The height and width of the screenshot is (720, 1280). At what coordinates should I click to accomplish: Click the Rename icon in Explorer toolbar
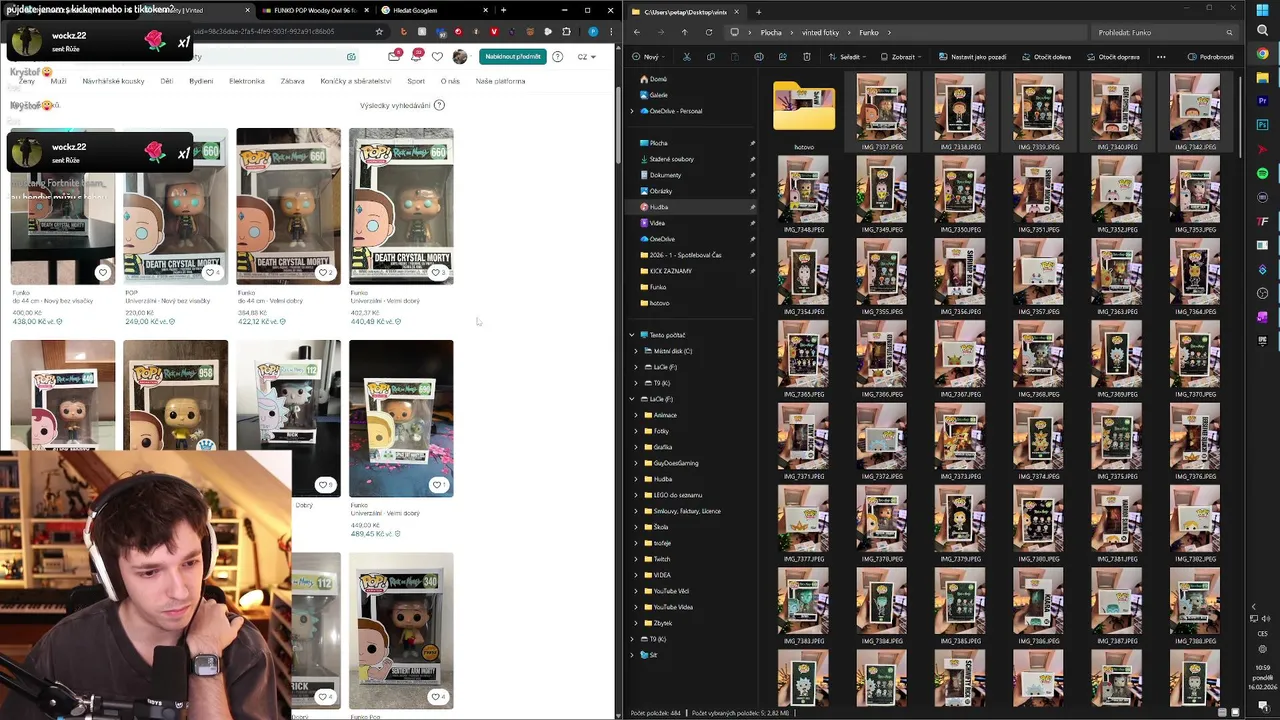(x=758, y=57)
